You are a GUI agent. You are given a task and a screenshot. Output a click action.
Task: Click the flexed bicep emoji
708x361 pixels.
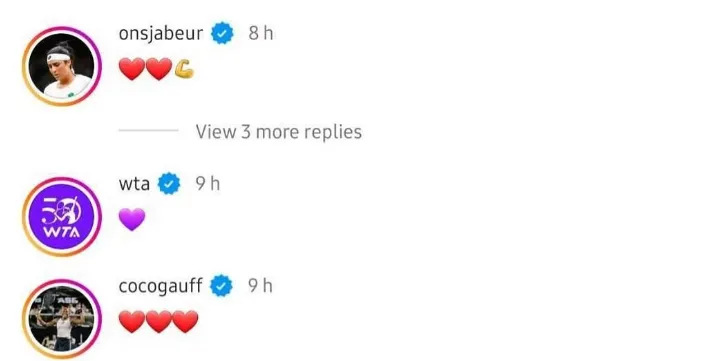(x=184, y=69)
